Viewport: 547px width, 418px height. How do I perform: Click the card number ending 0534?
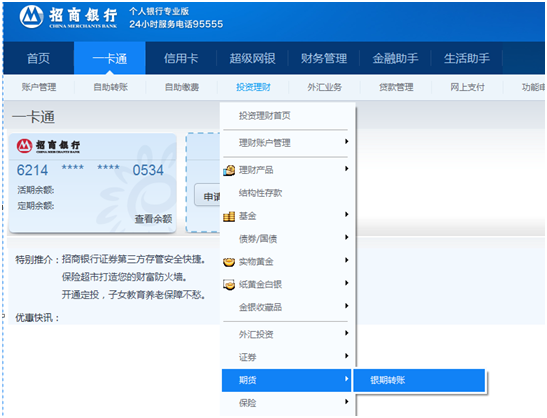[90, 170]
